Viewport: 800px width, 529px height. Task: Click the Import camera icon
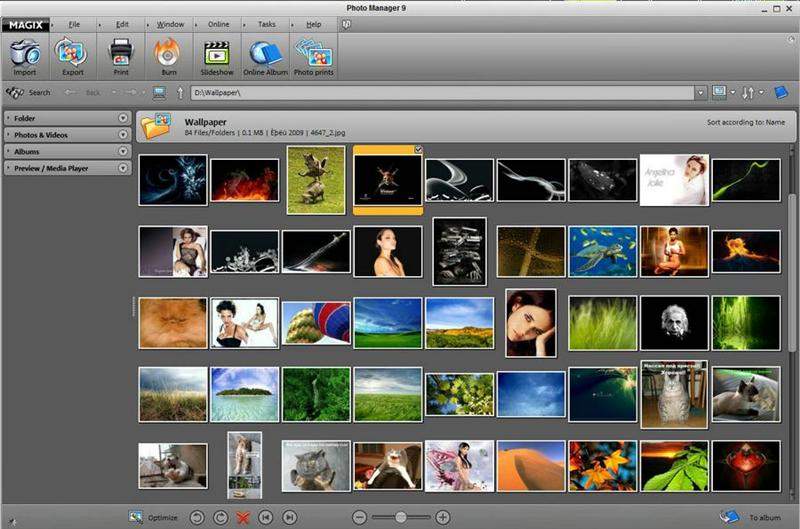pos(24,52)
